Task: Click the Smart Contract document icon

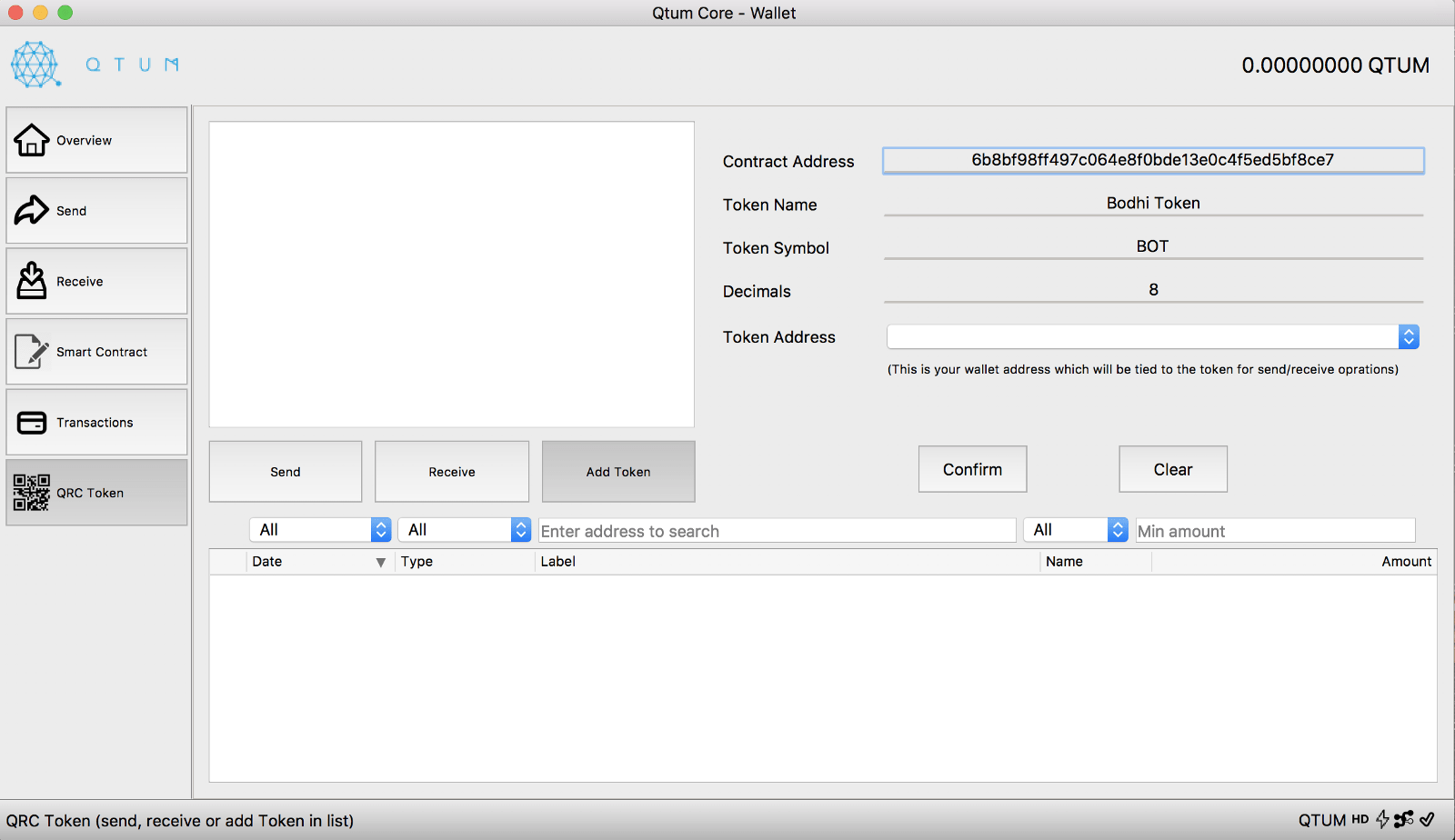Action: click(31, 351)
